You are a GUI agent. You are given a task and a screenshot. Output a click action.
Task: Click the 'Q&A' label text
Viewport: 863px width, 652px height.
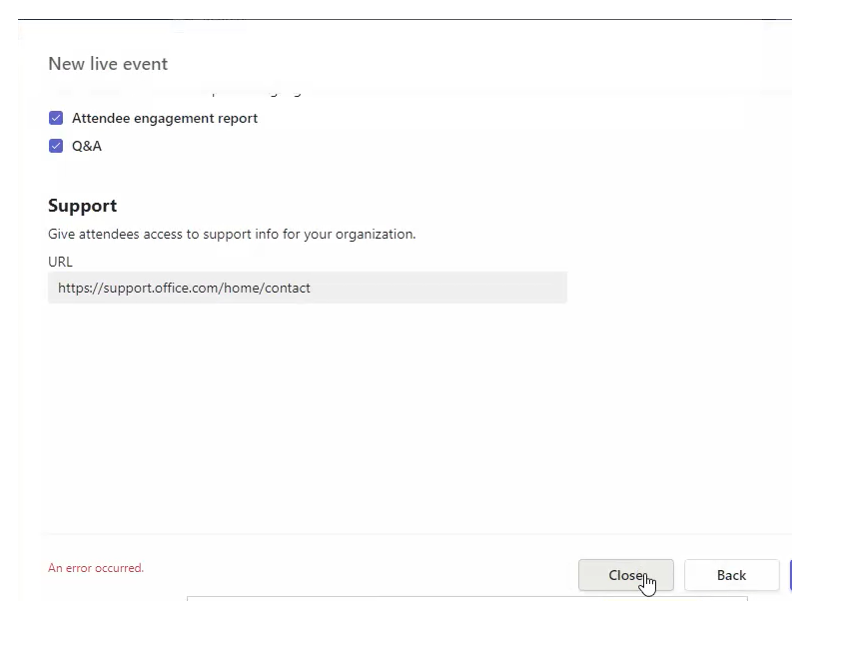[87, 146]
